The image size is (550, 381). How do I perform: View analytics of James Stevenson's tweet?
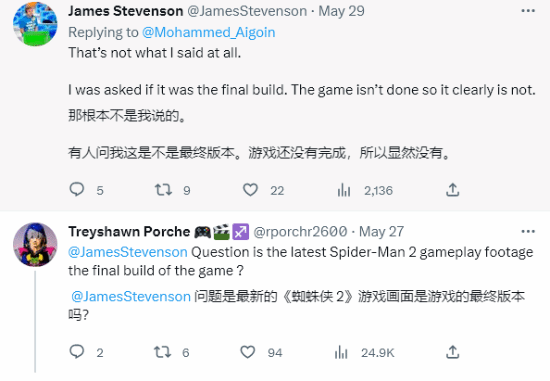tap(344, 190)
